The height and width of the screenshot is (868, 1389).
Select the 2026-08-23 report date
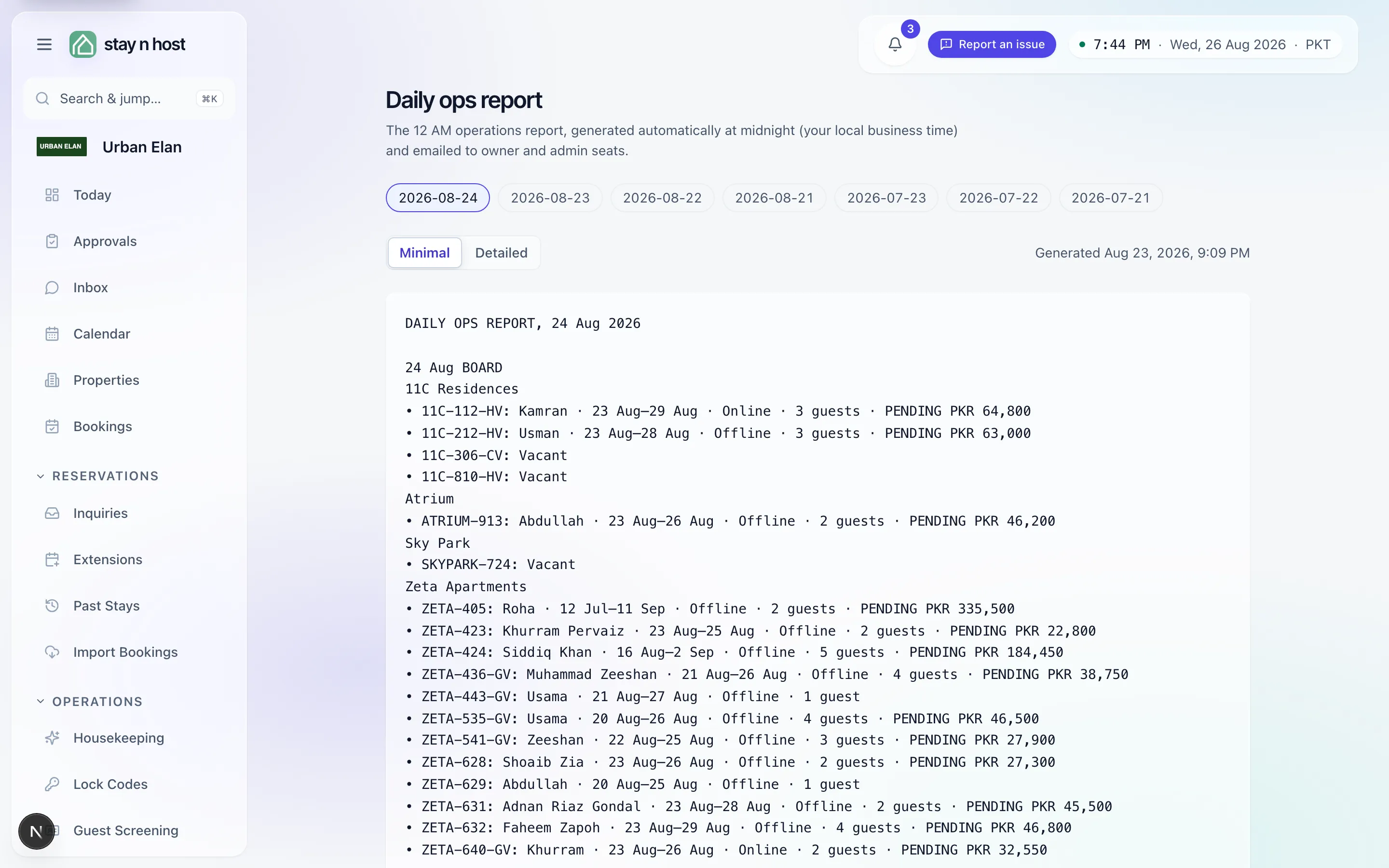click(550, 198)
